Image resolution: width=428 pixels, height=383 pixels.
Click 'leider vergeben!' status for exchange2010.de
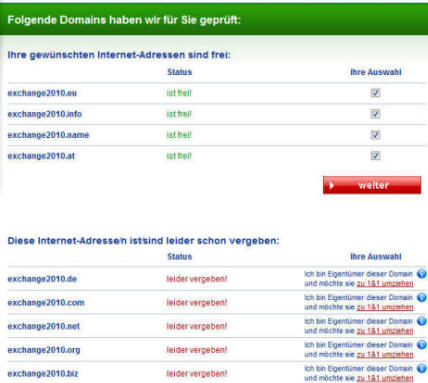point(197,279)
